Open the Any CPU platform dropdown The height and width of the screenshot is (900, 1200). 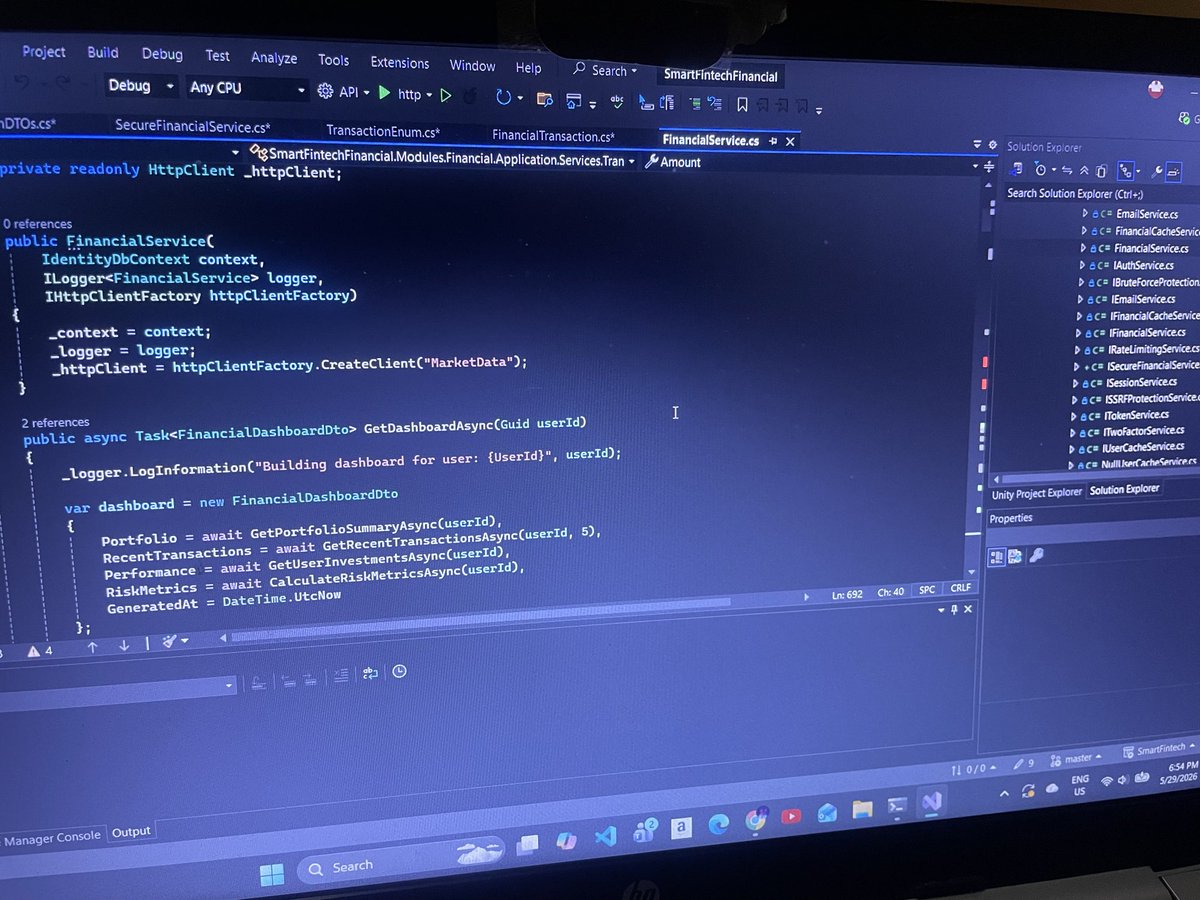click(246, 88)
